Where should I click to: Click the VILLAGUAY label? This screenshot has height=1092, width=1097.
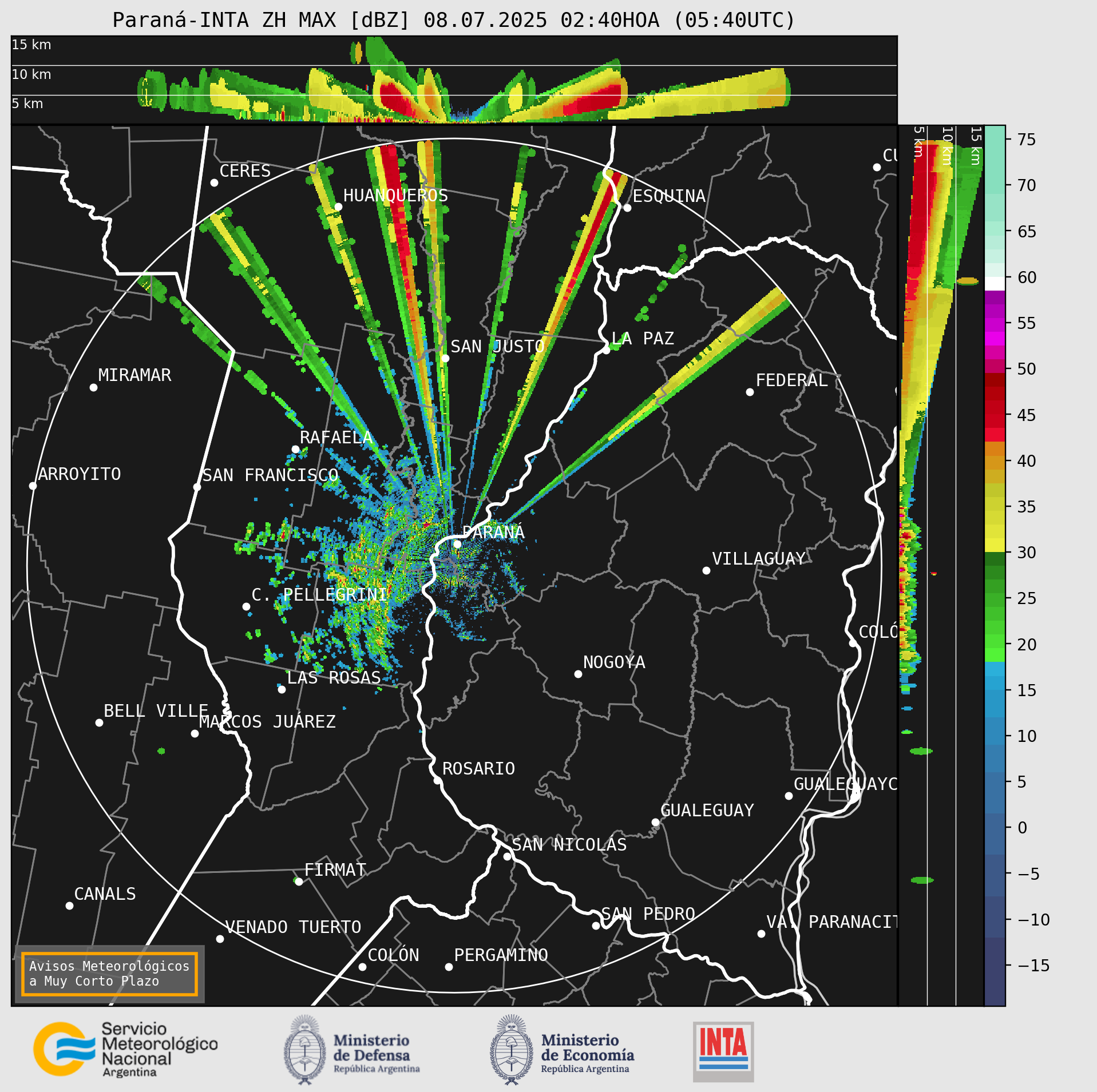point(759,559)
